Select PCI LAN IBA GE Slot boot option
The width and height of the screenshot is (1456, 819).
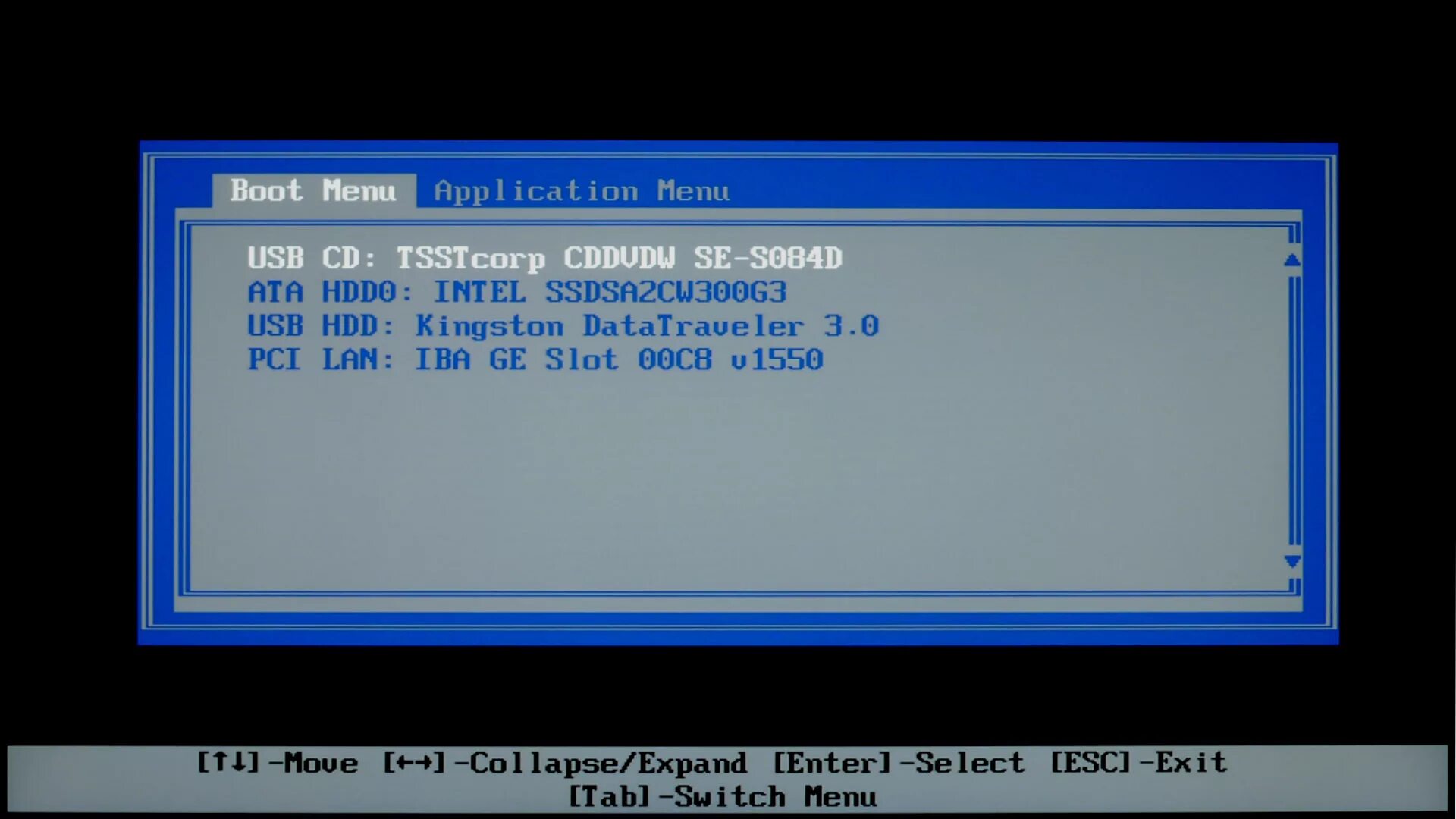[534, 359]
